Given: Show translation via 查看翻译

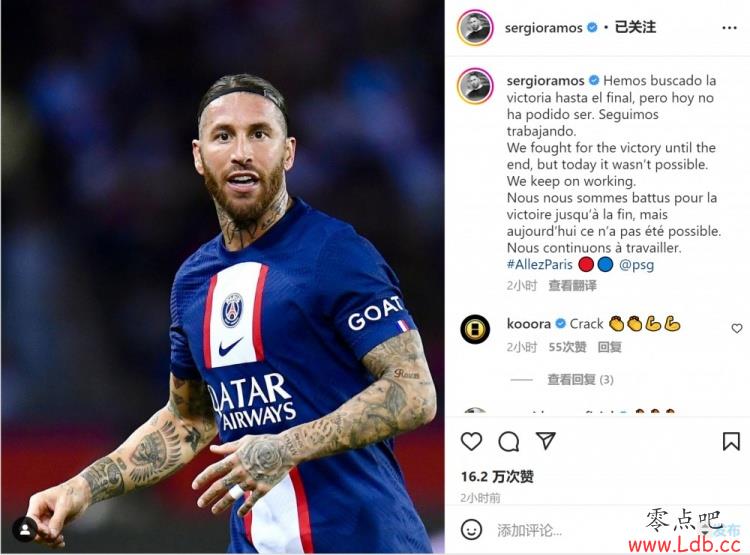Looking at the screenshot, I should click(572, 286).
